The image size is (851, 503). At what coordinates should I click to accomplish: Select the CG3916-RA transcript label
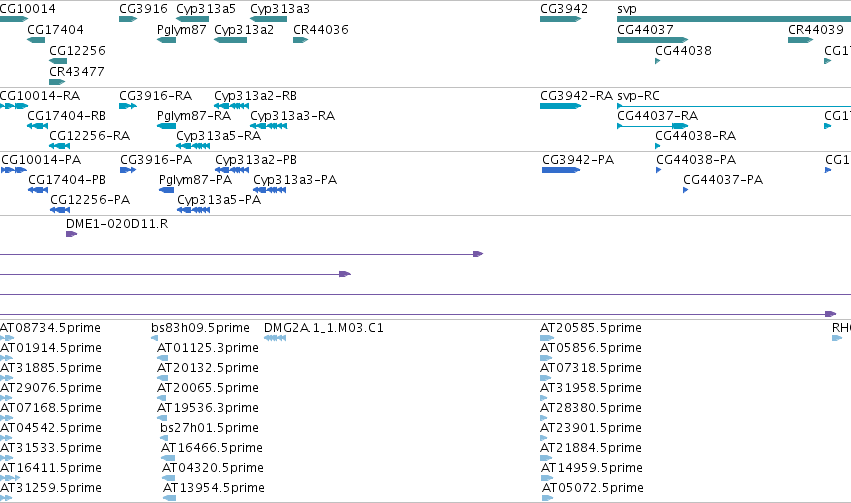[155, 96]
